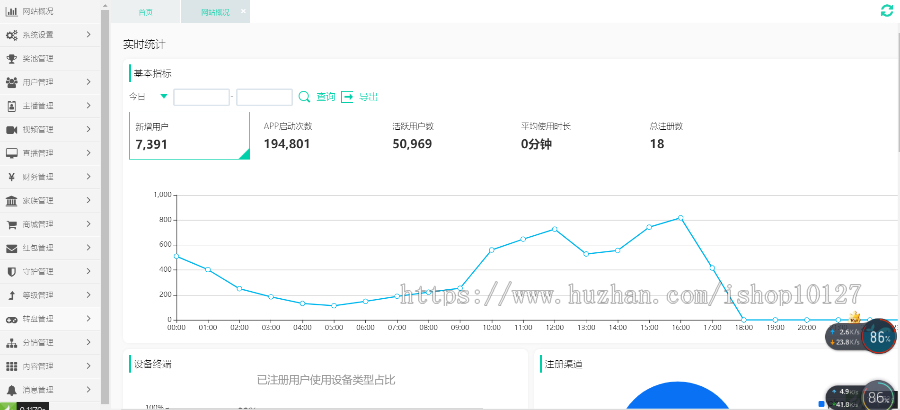Expand 商城管理 with its chevron
This screenshot has width=900, height=410.
point(88,224)
